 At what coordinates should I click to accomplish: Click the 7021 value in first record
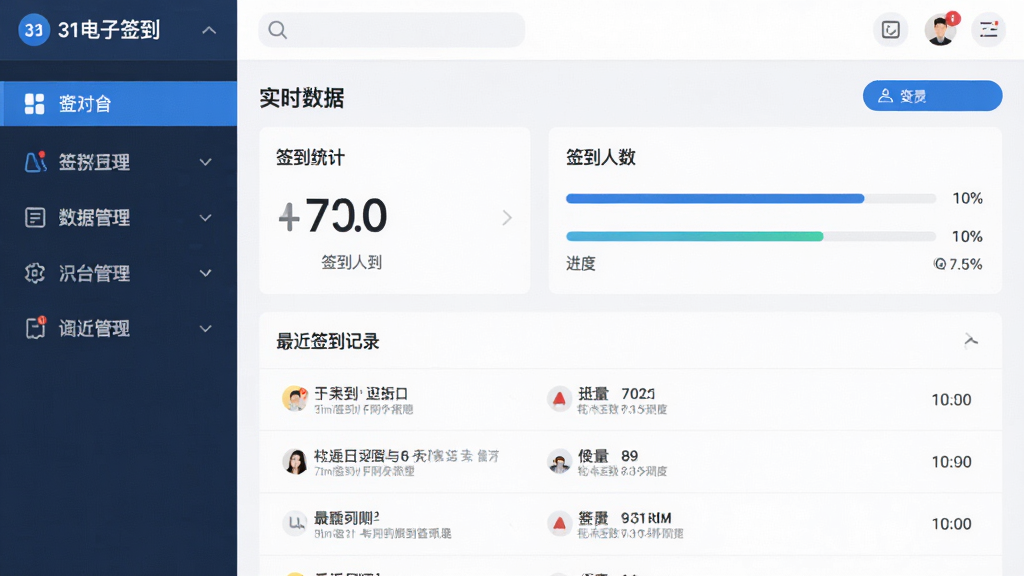click(x=638, y=394)
